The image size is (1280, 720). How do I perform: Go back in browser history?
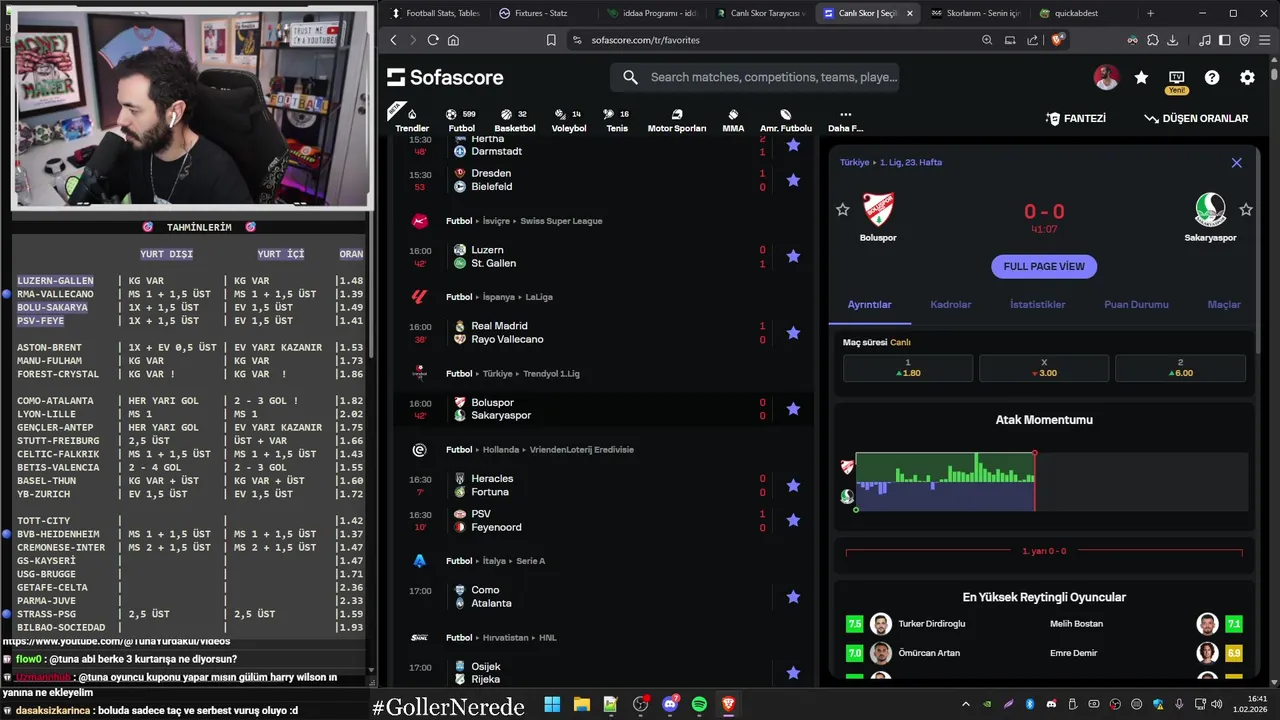coord(393,40)
